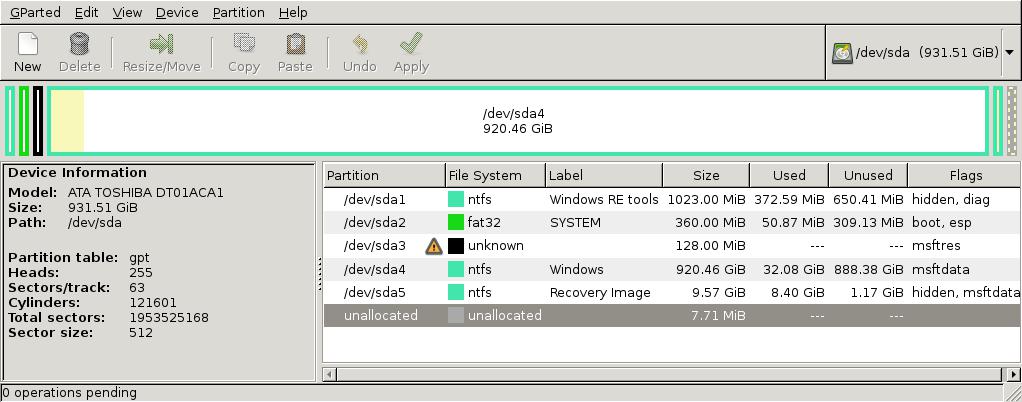This screenshot has width=1022, height=402.
Task: Click the warning icon on the /dev/sda3 row
Action: [x=434, y=246]
